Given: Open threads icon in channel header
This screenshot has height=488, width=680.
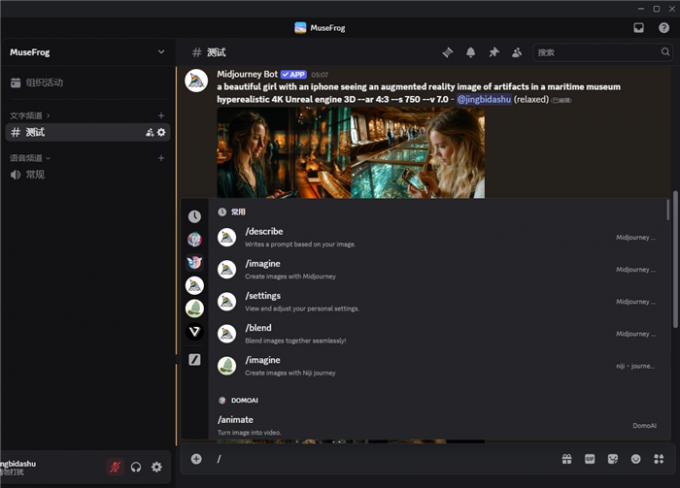Looking at the screenshot, I should point(448,52).
